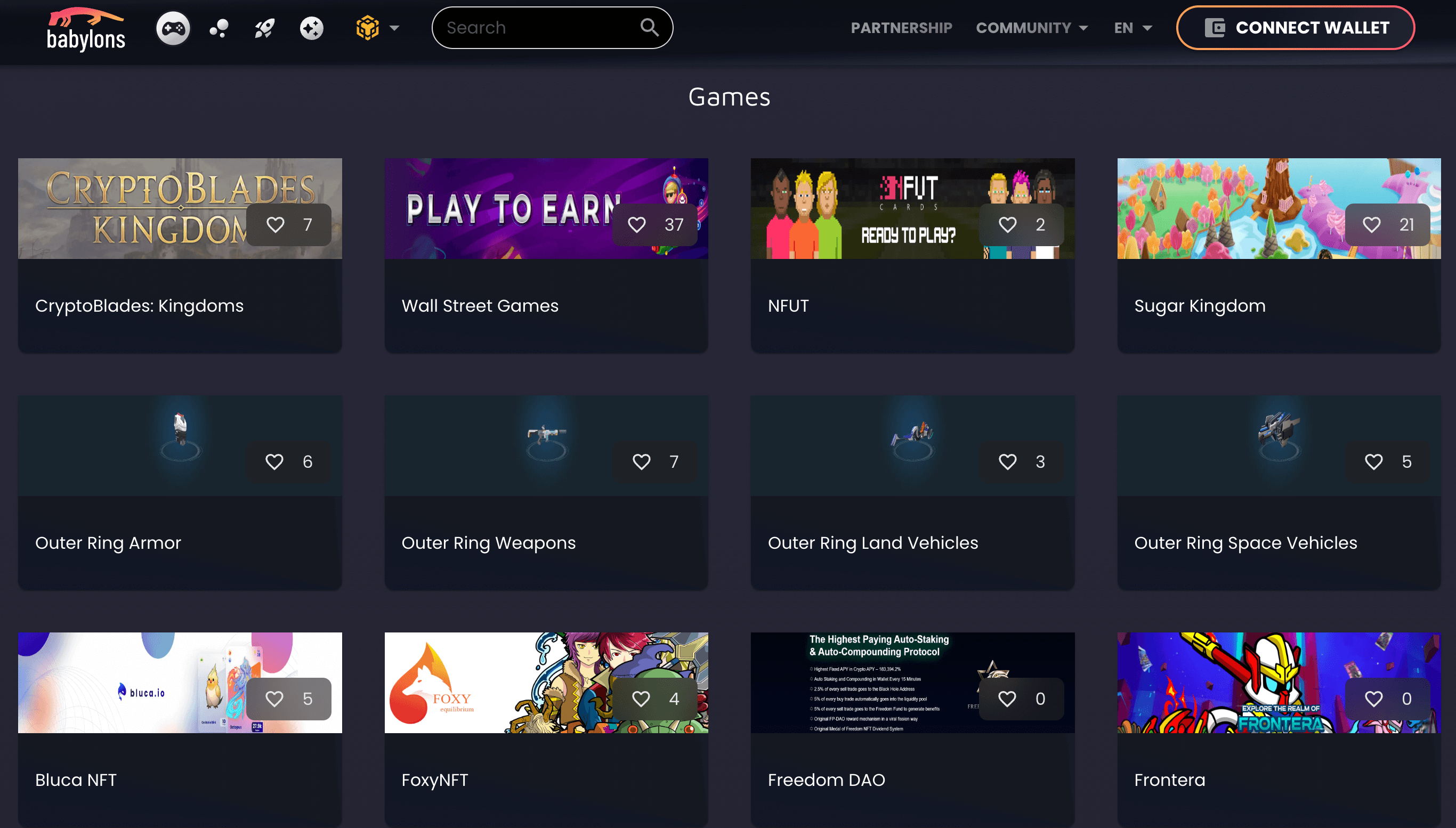Click the Games page heading
Viewport: 1456px width, 828px height.
(x=729, y=98)
